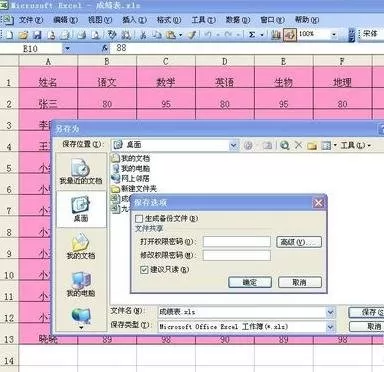Click the Copy toolbar icon

point(157,35)
